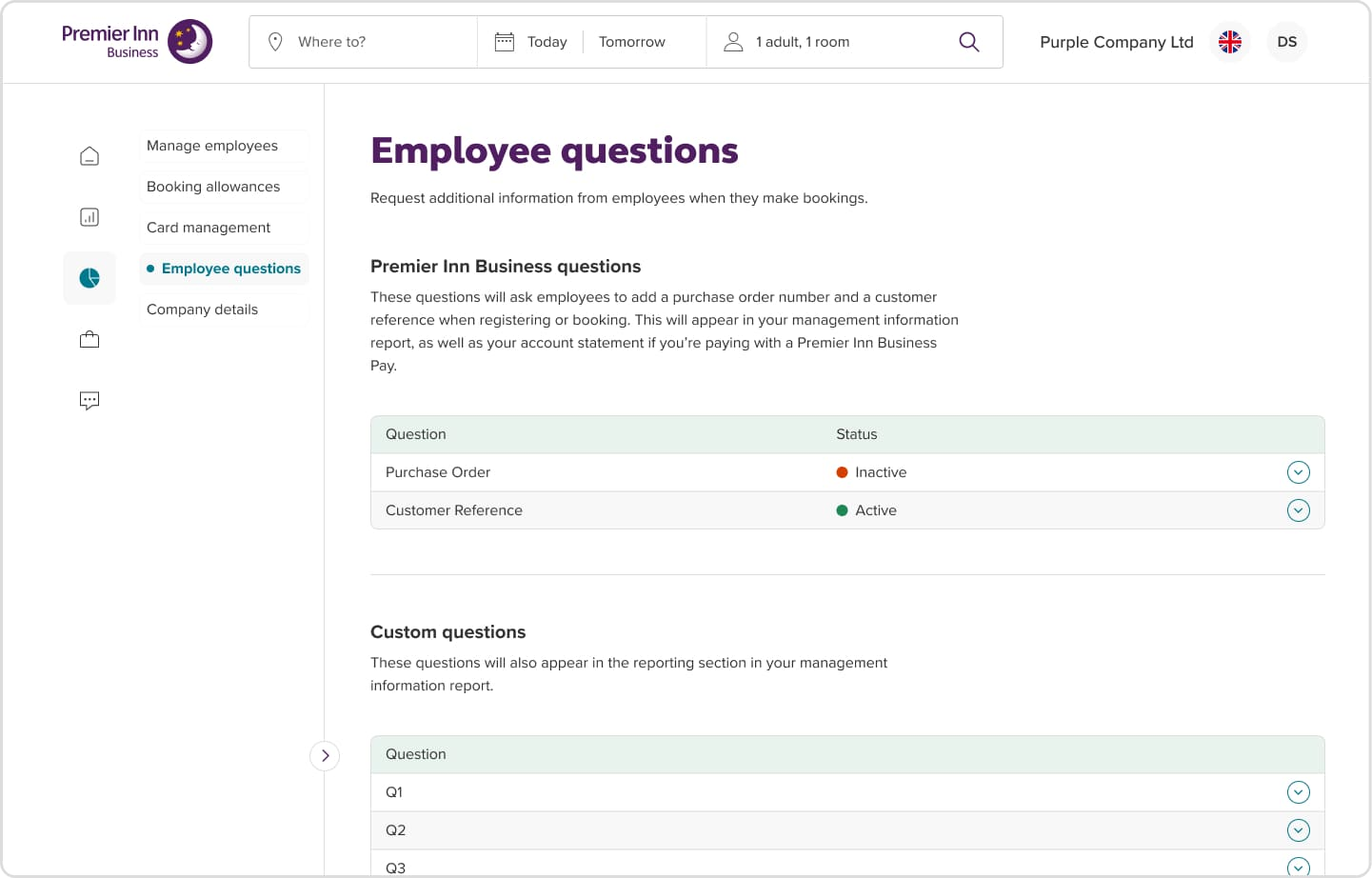Click the location pin icon in search
1372x878 pixels.
(275, 42)
